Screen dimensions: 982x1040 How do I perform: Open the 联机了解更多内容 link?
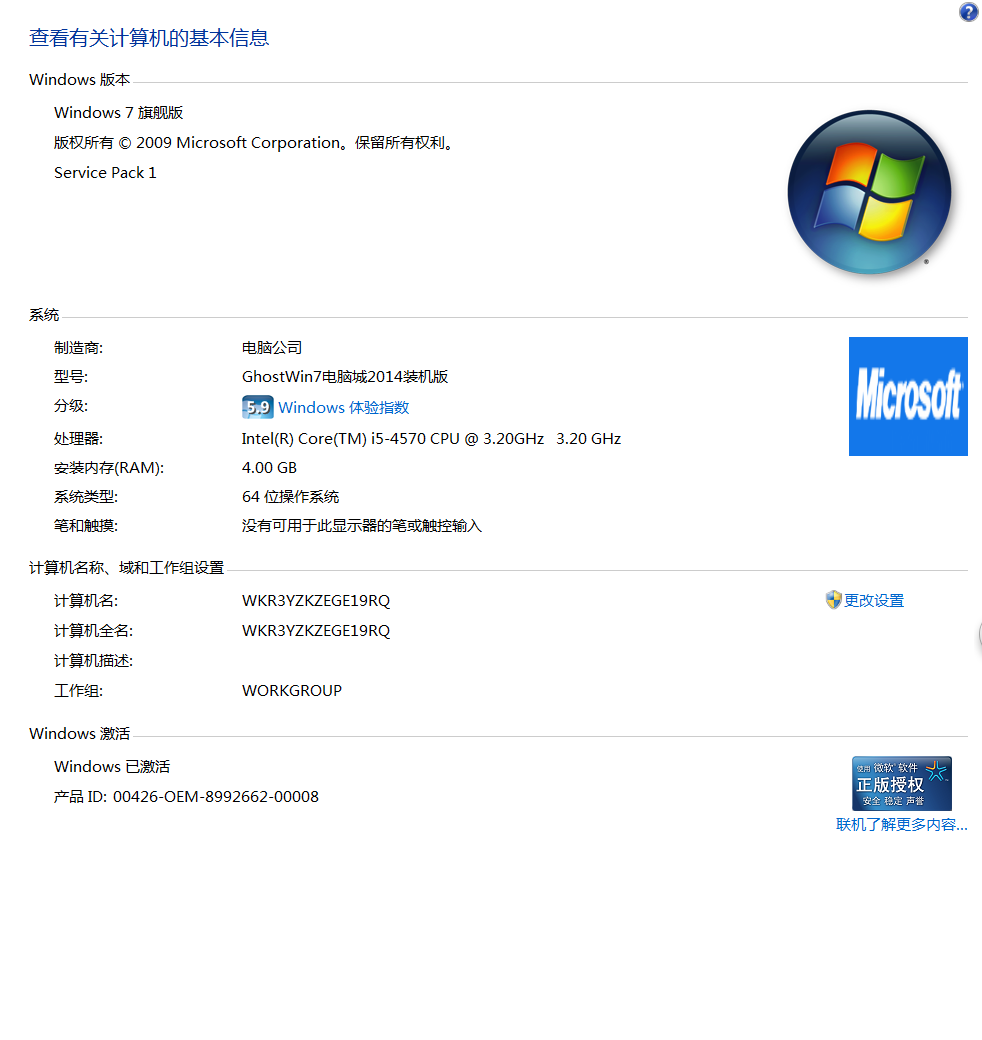902,824
